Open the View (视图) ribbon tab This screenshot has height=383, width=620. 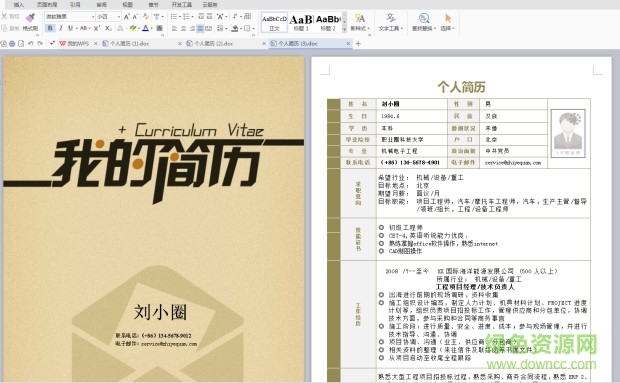[127, 5]
